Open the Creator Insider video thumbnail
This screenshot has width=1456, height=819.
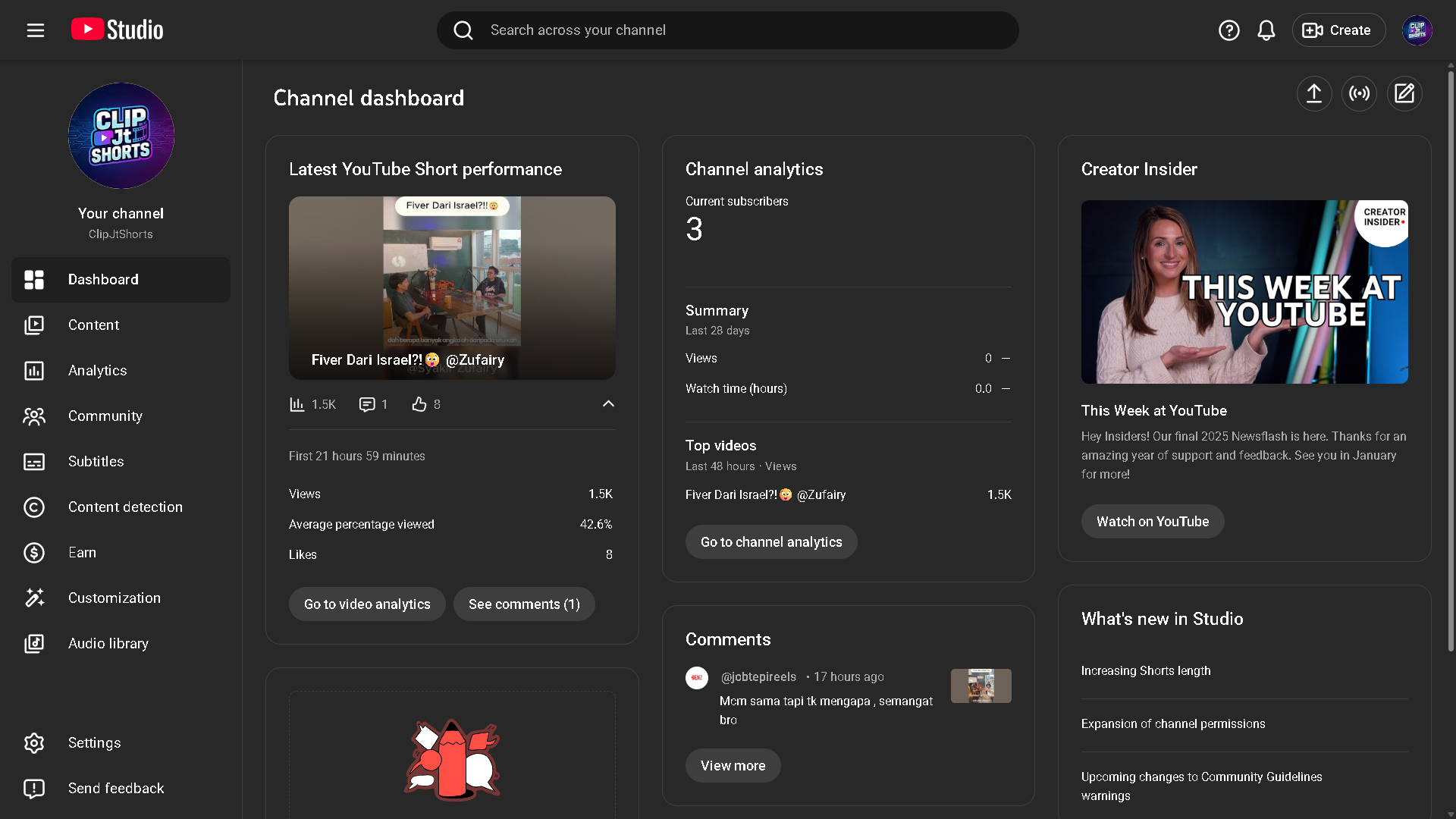coord(1244,292)
